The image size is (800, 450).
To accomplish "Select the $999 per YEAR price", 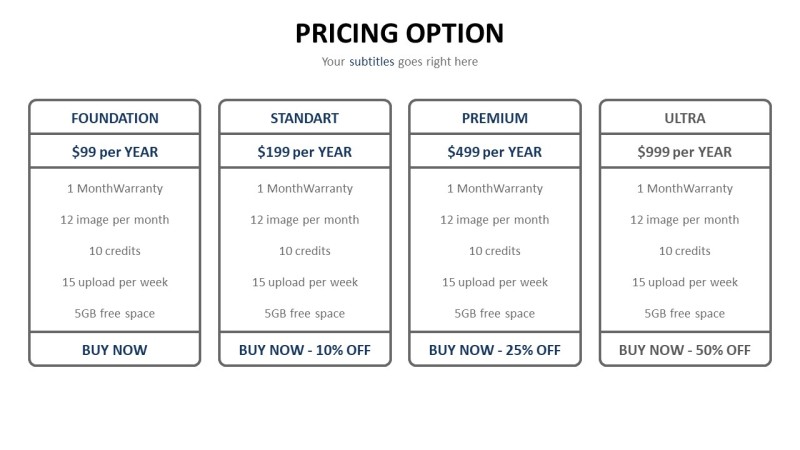I will click(685, 152).
